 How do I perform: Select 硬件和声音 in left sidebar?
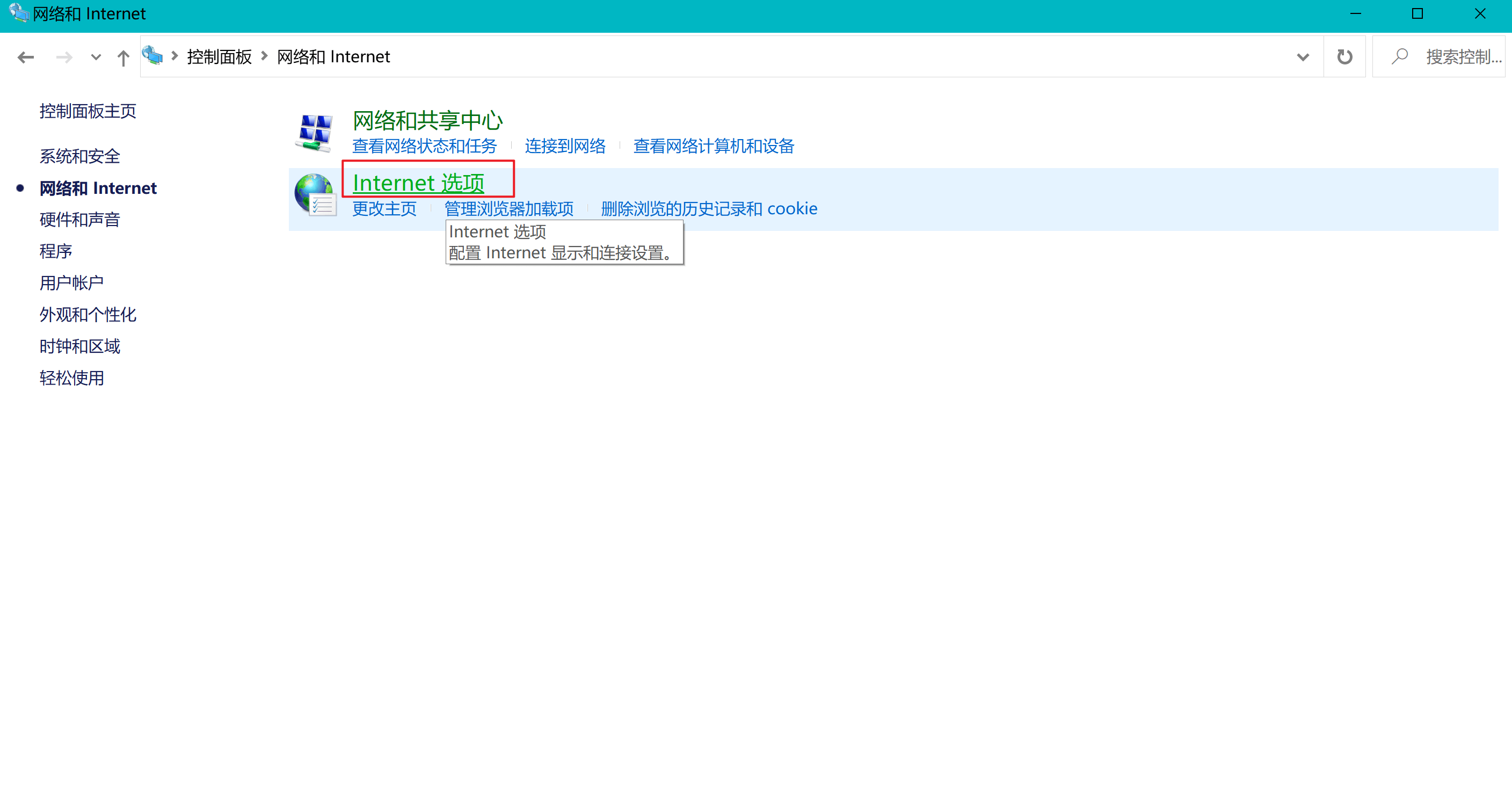80,220
